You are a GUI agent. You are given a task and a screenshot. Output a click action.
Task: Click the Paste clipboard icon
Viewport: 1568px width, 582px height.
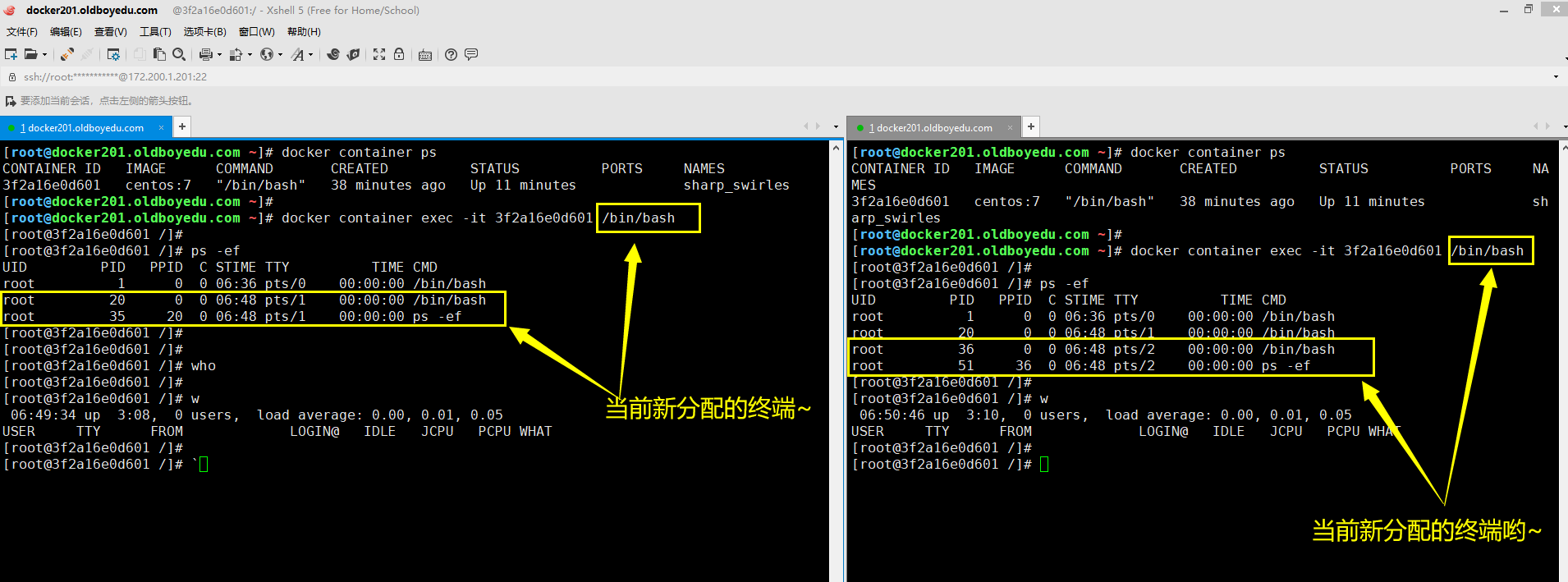pyautogui.click(x=159, y=54)
